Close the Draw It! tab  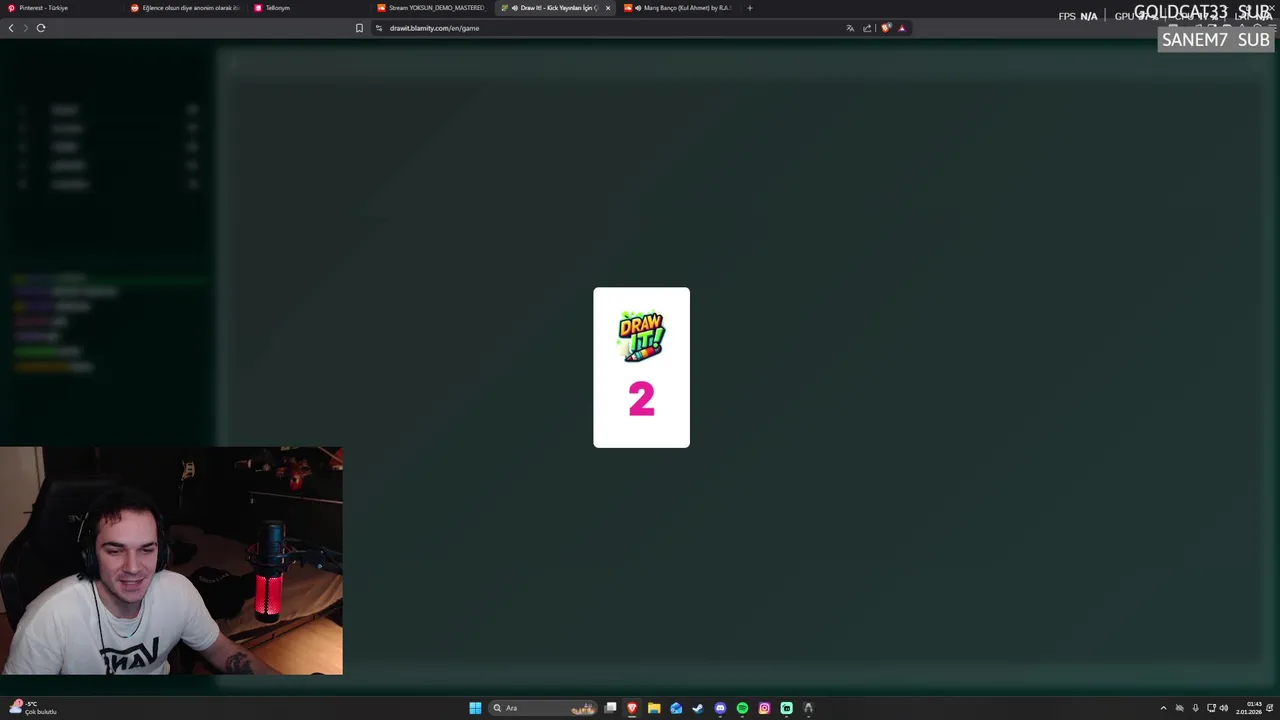(x=607, y=8)
